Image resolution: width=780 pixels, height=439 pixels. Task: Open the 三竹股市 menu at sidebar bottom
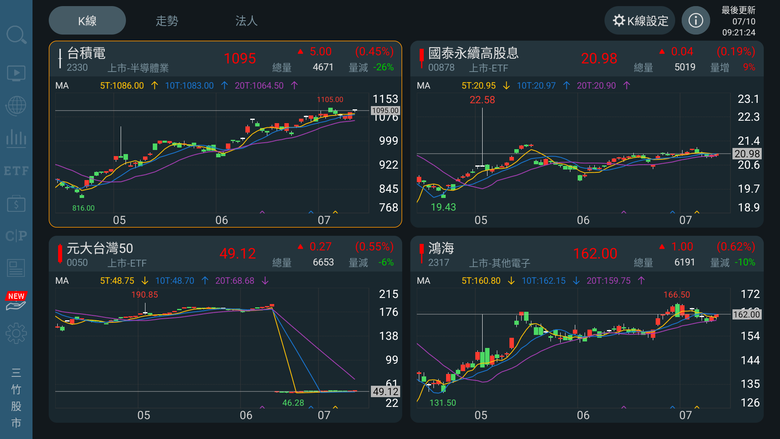16,398
